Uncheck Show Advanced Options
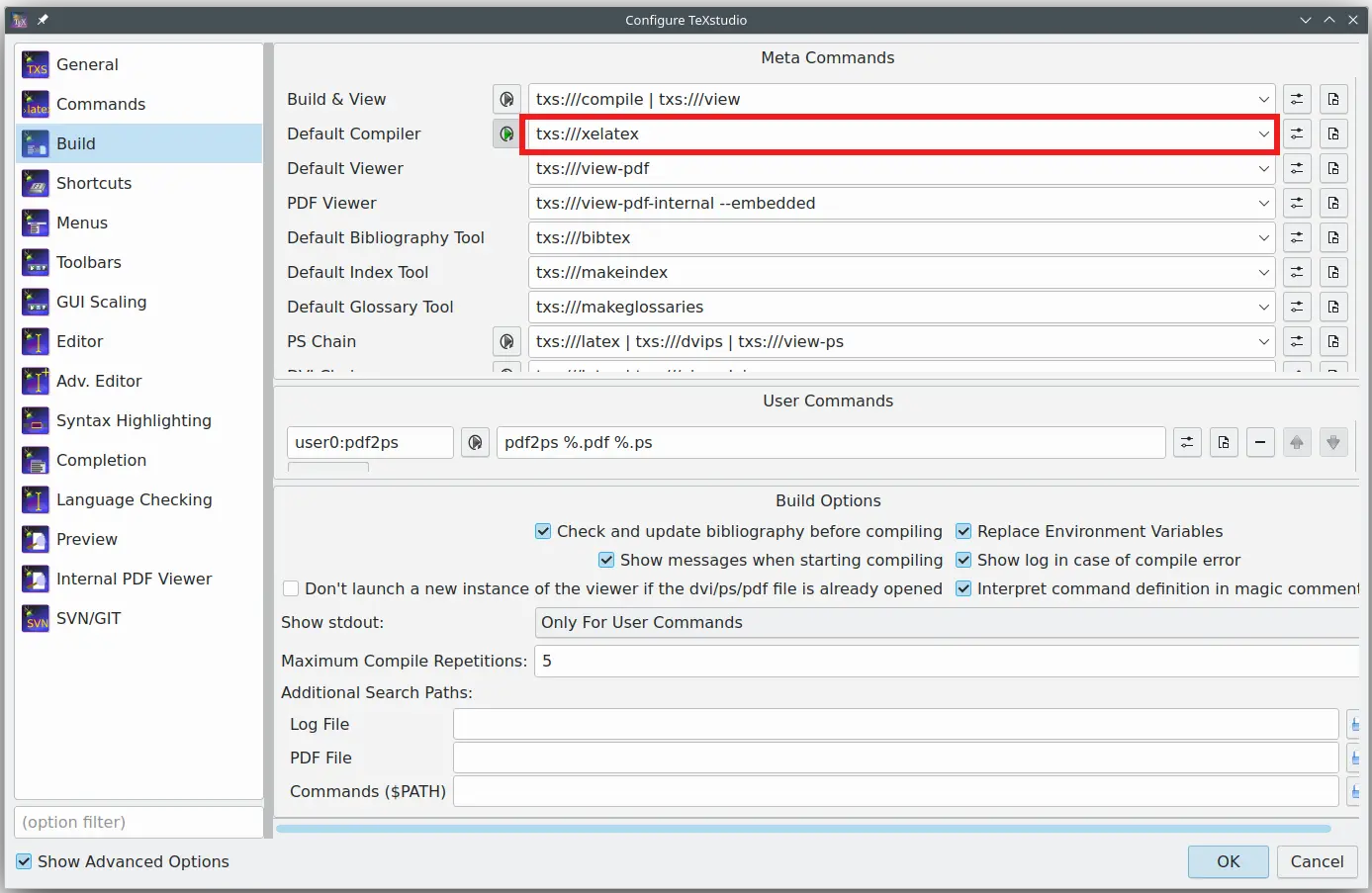 [x=24, y=861]
